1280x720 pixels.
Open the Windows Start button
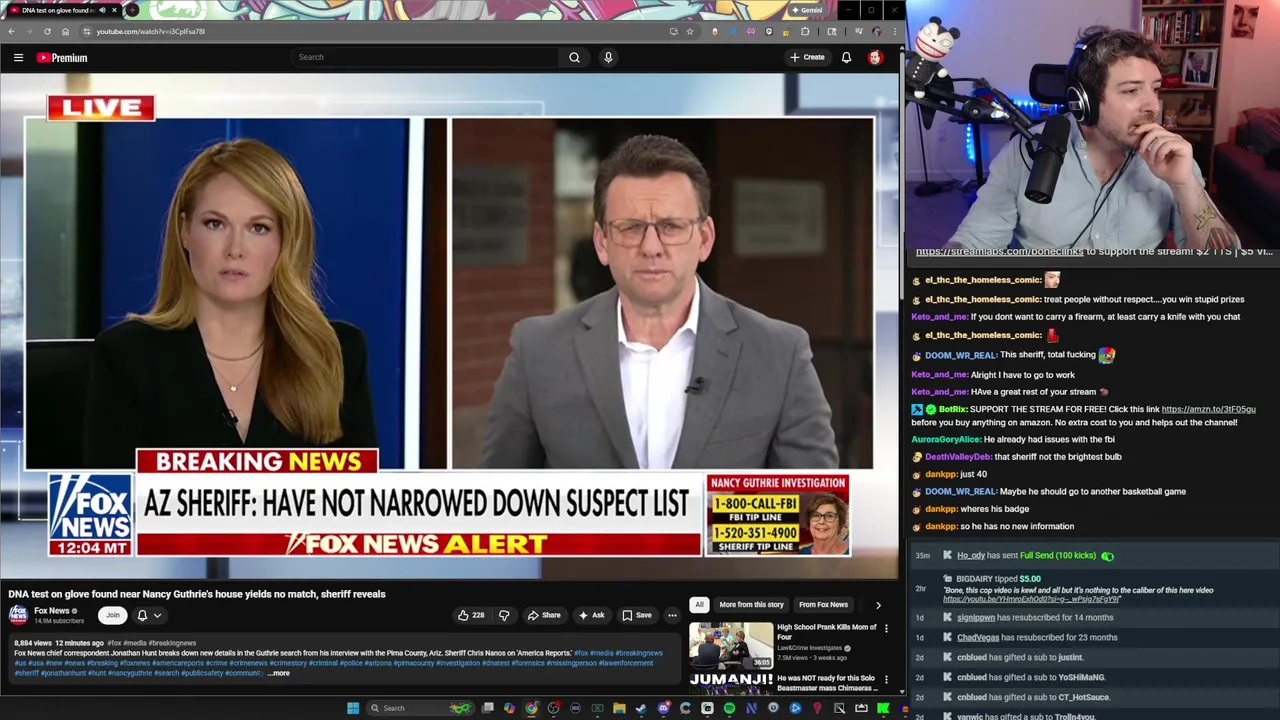[x=353, y=708]
